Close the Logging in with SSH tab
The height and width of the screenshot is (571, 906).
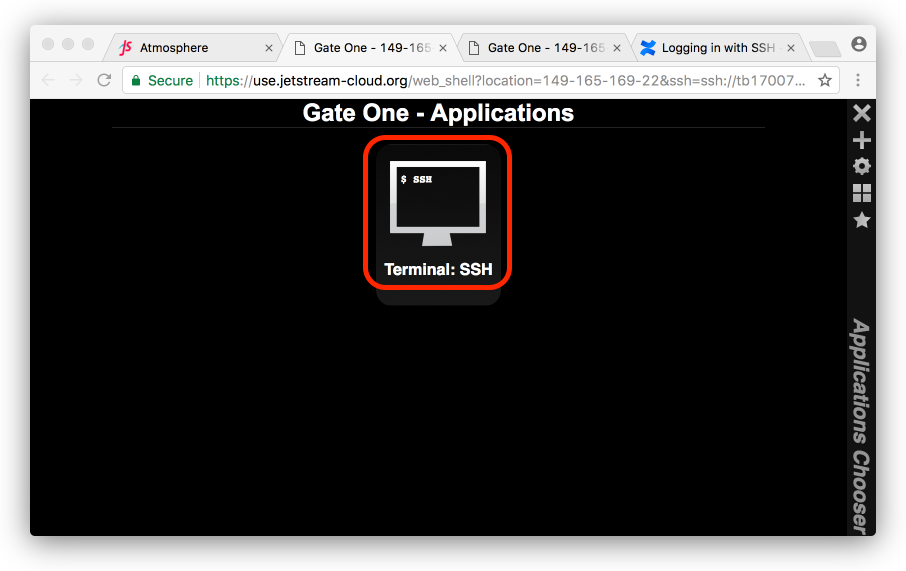pyautogui.click(x=791, y=48)
